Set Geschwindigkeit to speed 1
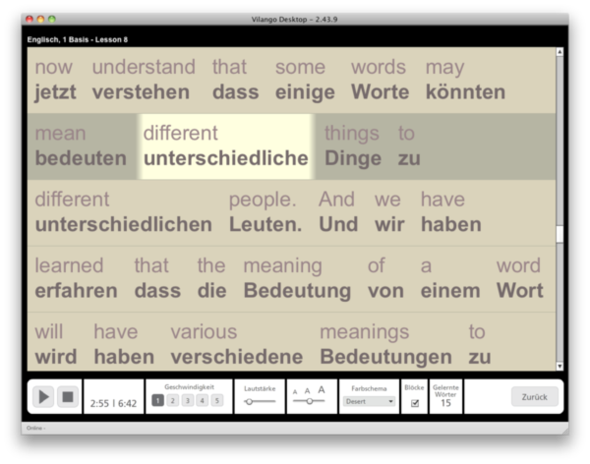Image resolution: width=590 pixels, height=464 pixels. [x=158, y=401]
